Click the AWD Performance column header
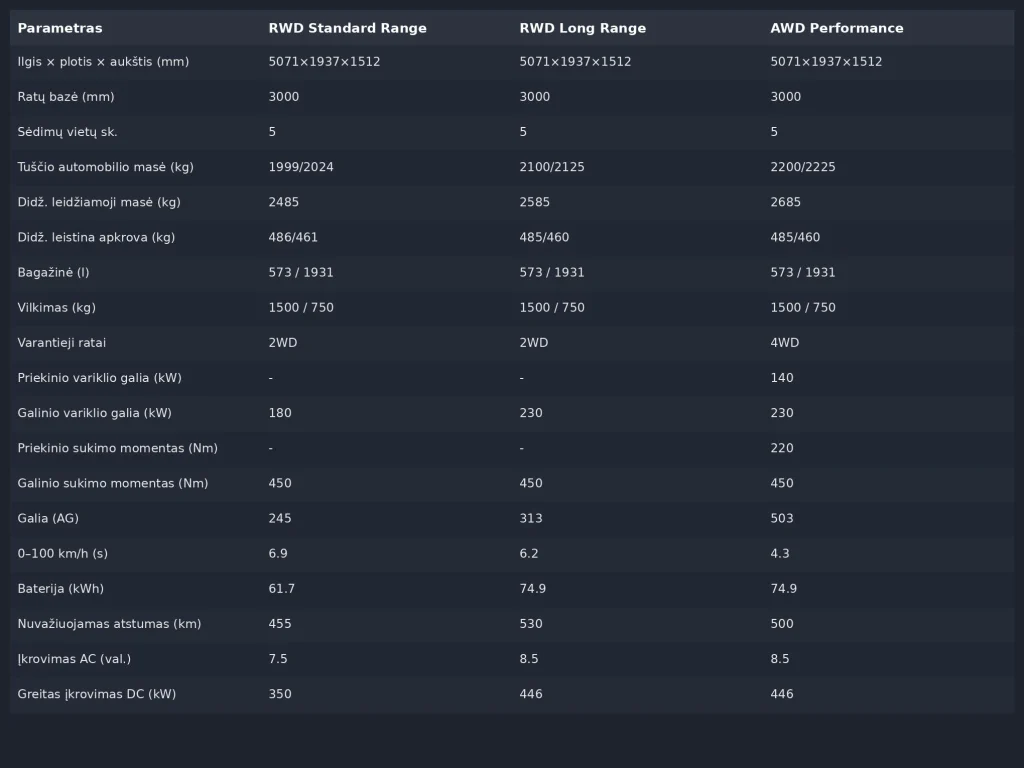This screenshot has height=768, width=1024. (x=836, y=28)
